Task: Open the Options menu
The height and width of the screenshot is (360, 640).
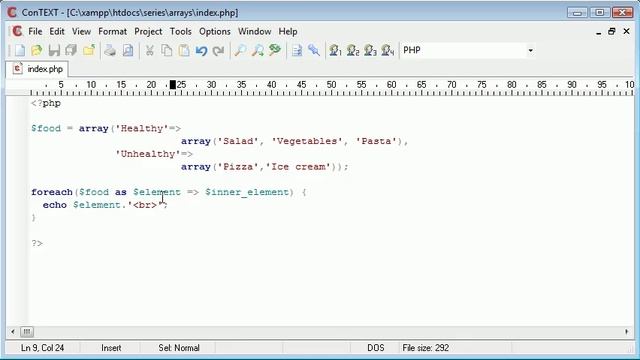Action: (x=215, y=31)
